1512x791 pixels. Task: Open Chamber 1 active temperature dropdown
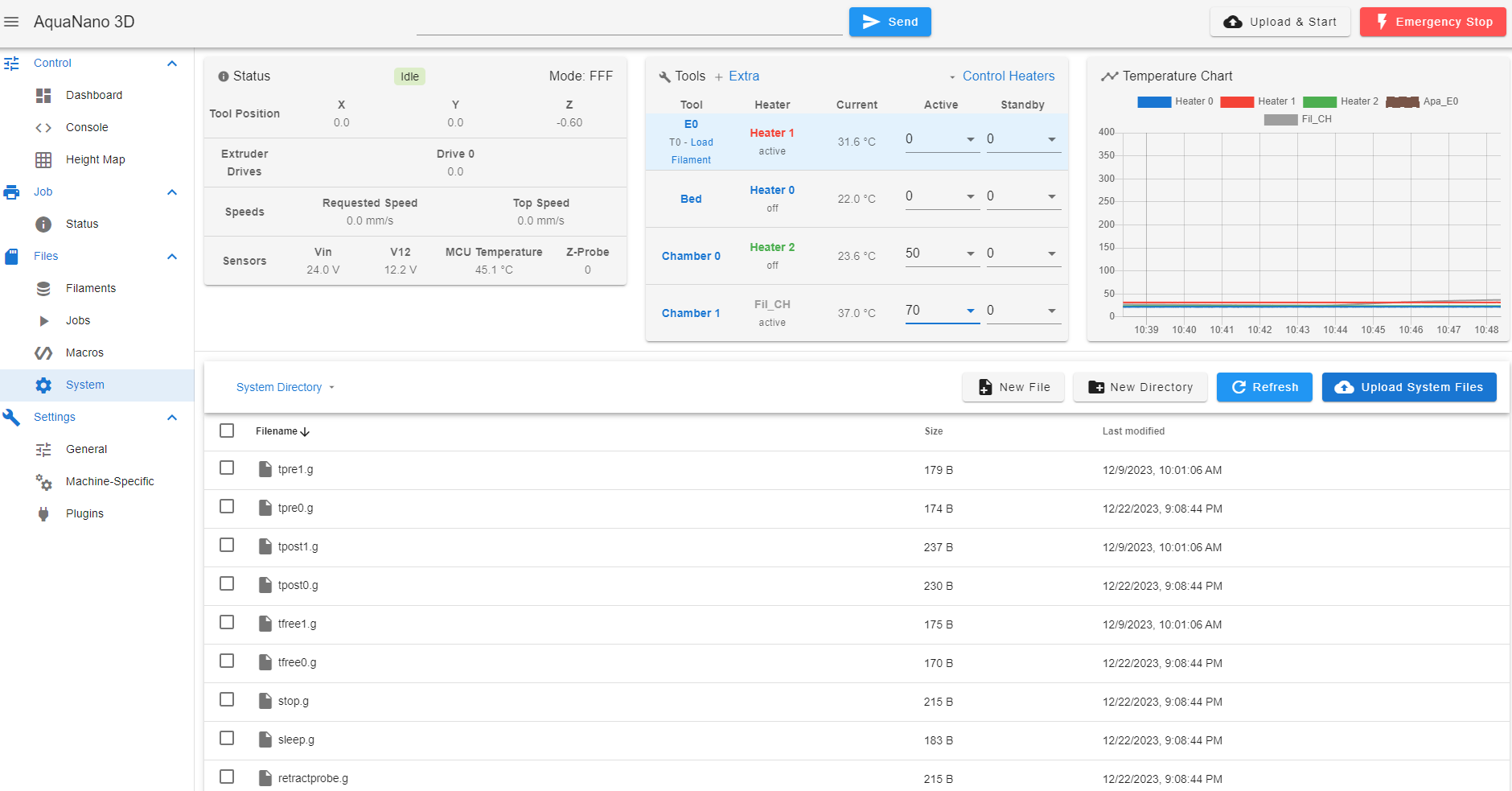[x=971, y=311]
